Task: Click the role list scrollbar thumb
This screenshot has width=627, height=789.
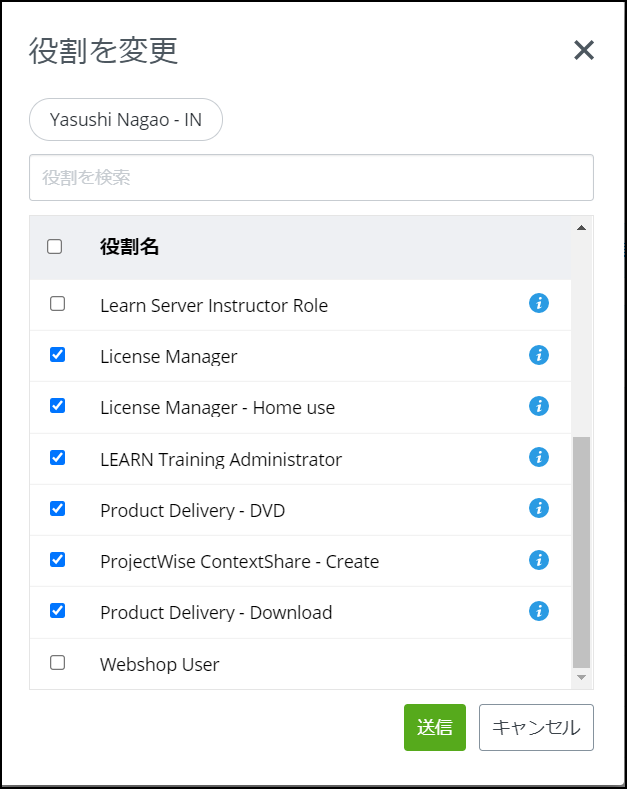Action: tap(581, 550)
